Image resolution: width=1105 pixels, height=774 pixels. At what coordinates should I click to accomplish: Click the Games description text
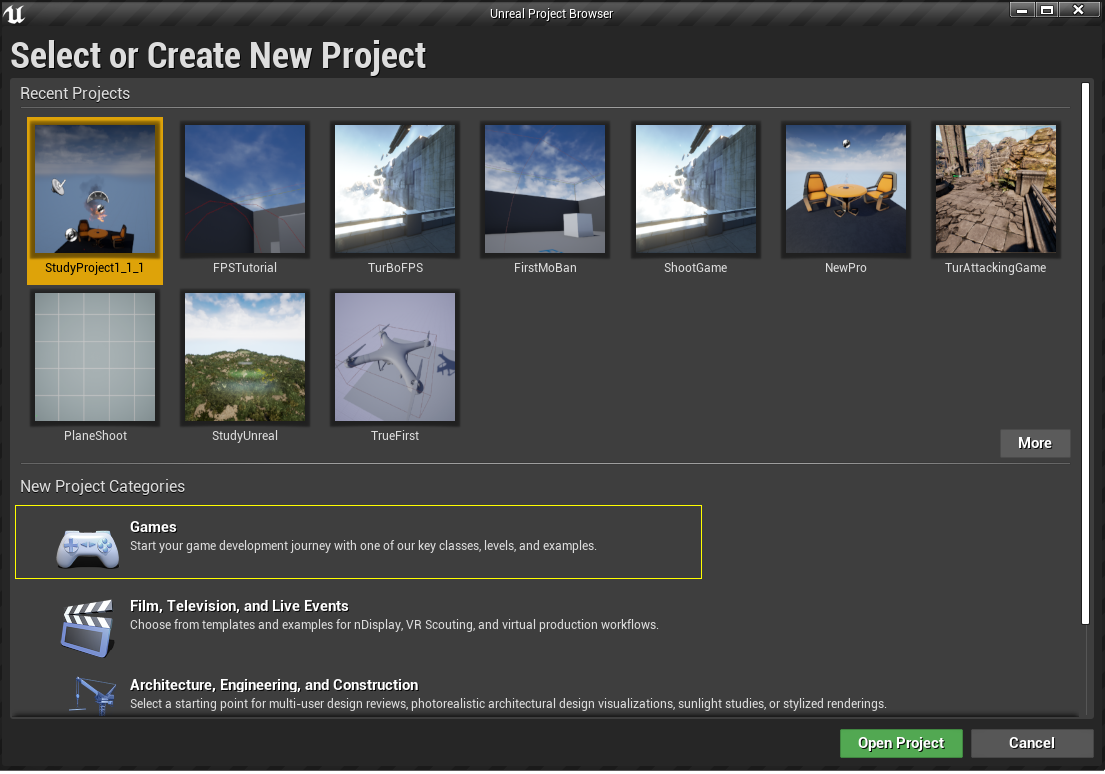tap(363, 546)
